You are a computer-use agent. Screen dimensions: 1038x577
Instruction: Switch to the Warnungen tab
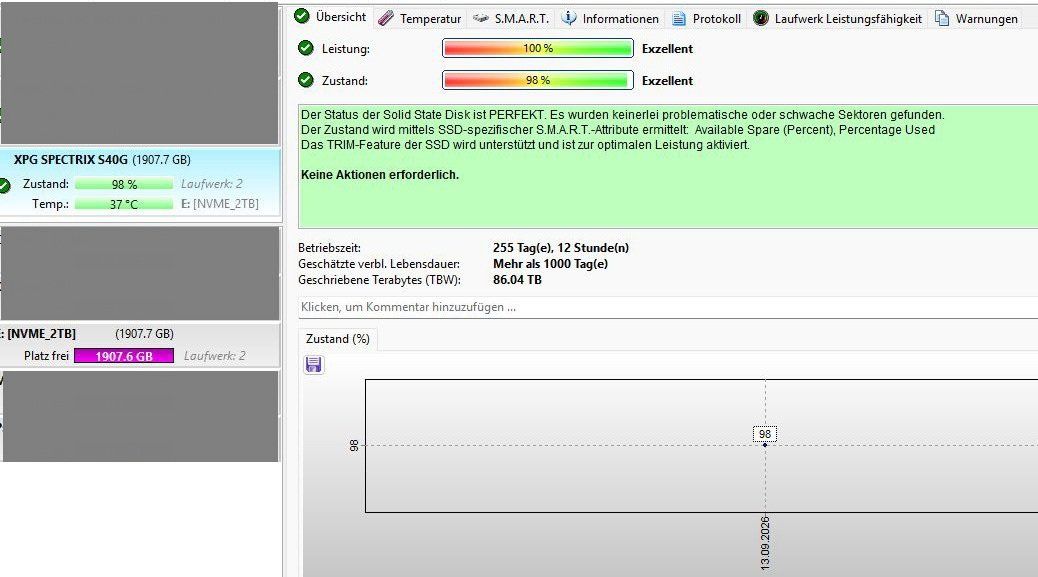click(976, 19)
